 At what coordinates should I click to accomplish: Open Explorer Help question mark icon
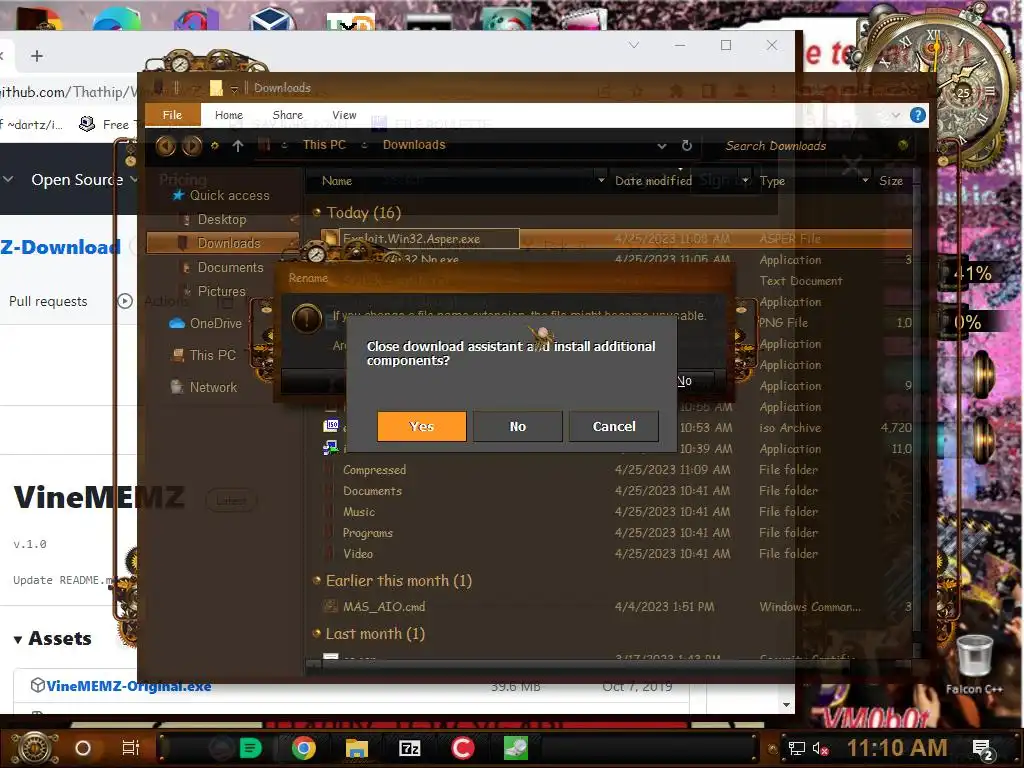pos(917,116)
